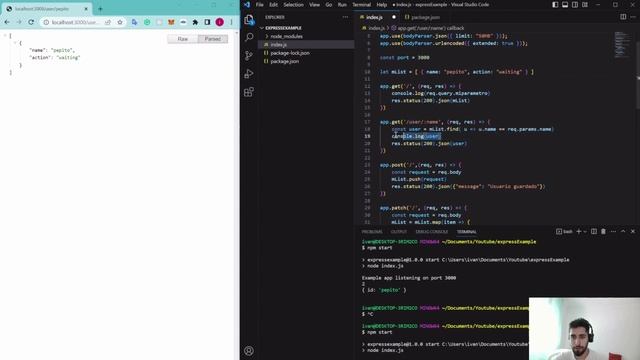View site information icon in address bar

pyautogui.click(x=46, y=22)
